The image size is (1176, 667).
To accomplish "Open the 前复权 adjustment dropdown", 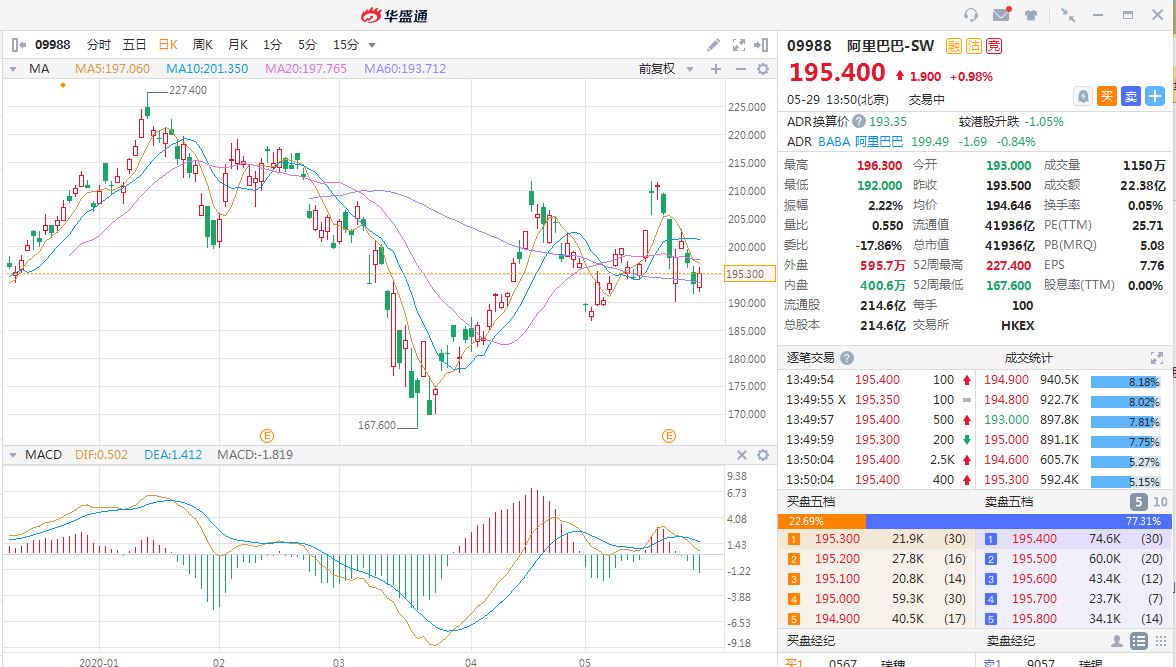I will pos(663,69).
